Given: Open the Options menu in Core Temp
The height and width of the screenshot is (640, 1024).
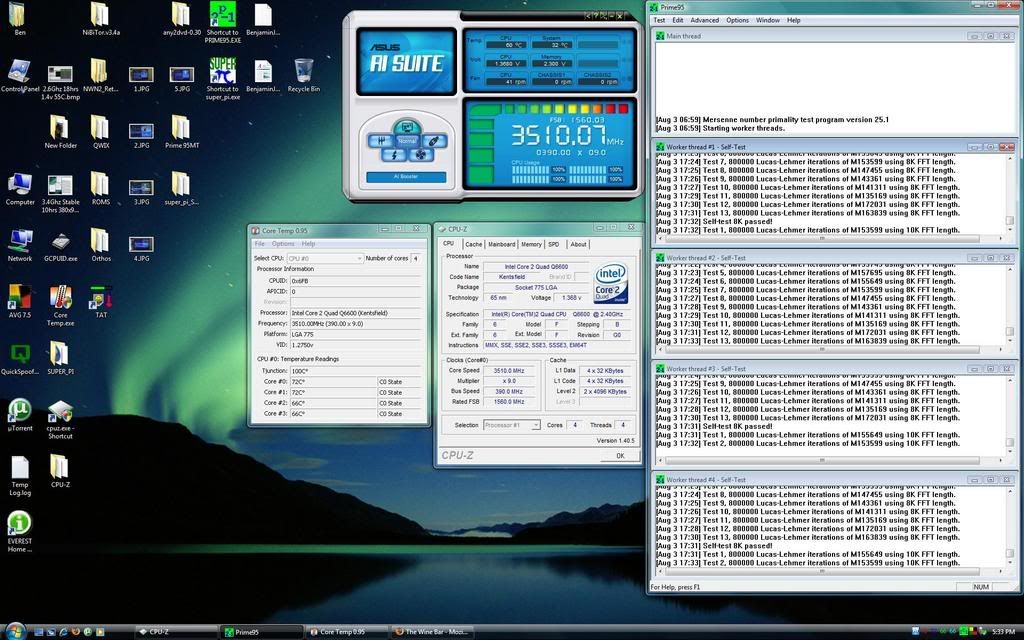Looking at the screenshot, I should [283, 244].
